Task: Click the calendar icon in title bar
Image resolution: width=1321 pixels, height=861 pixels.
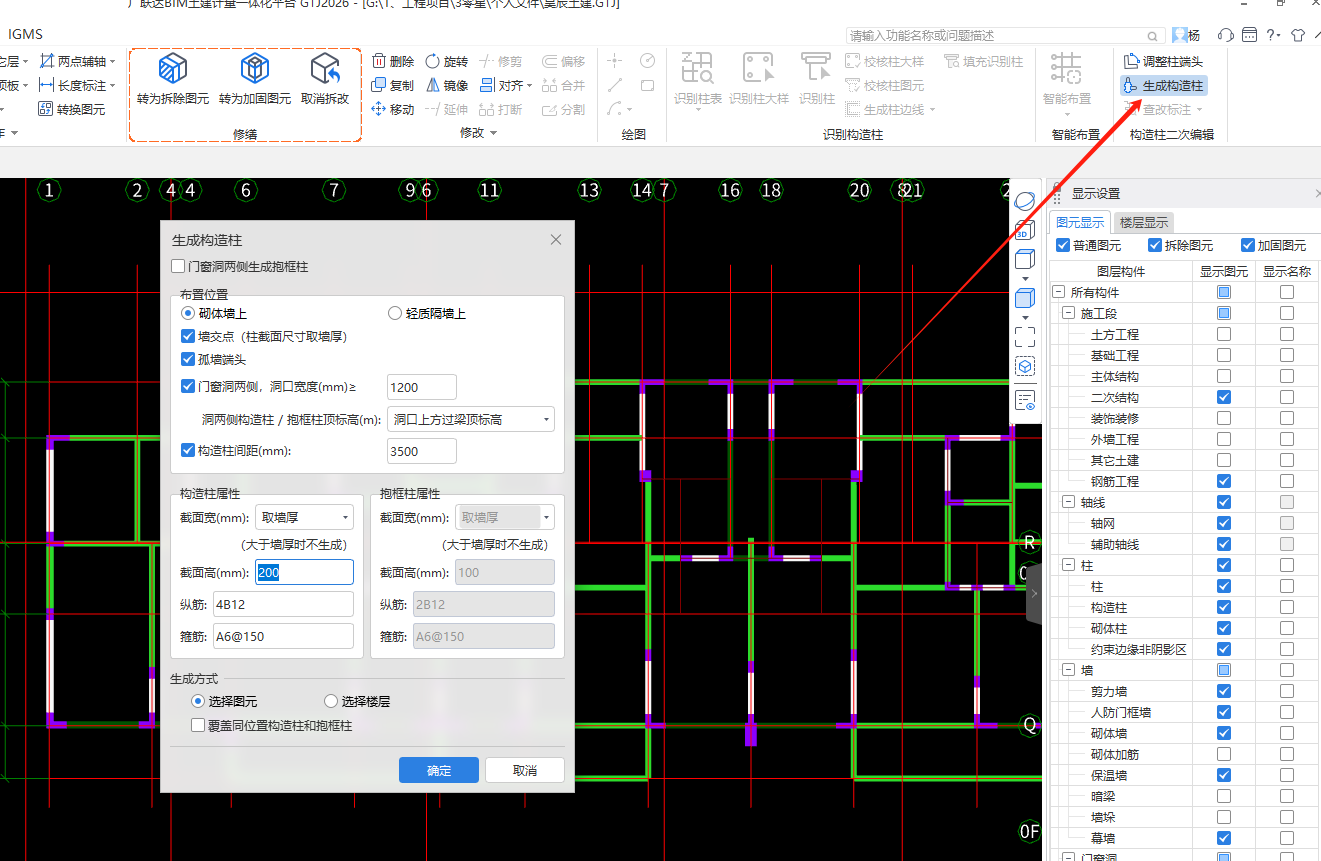Action: click(1249, 34)
